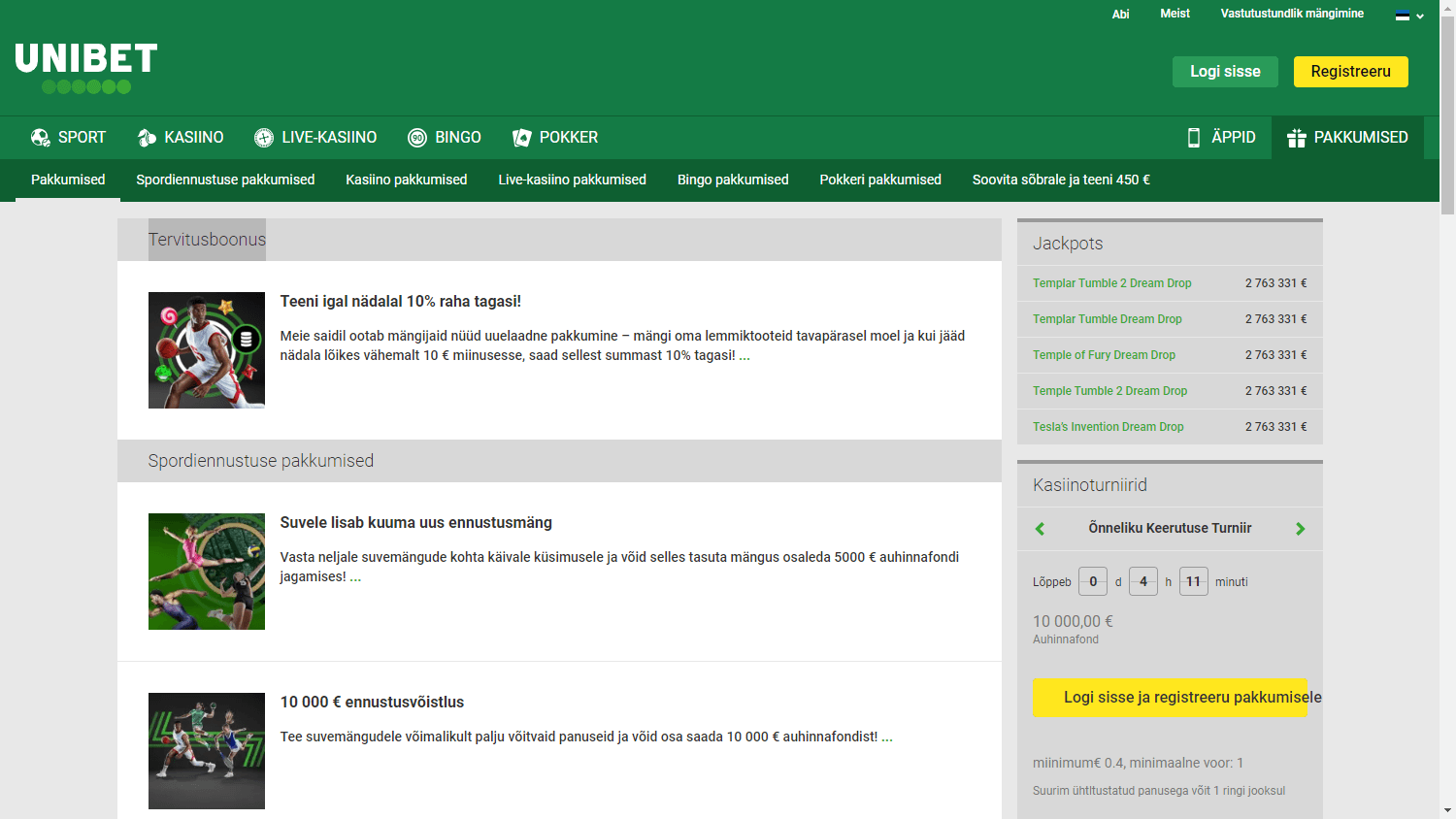Click the page vertical scrollbar thumb
1456x819 pixels.
pos(1447,115)
